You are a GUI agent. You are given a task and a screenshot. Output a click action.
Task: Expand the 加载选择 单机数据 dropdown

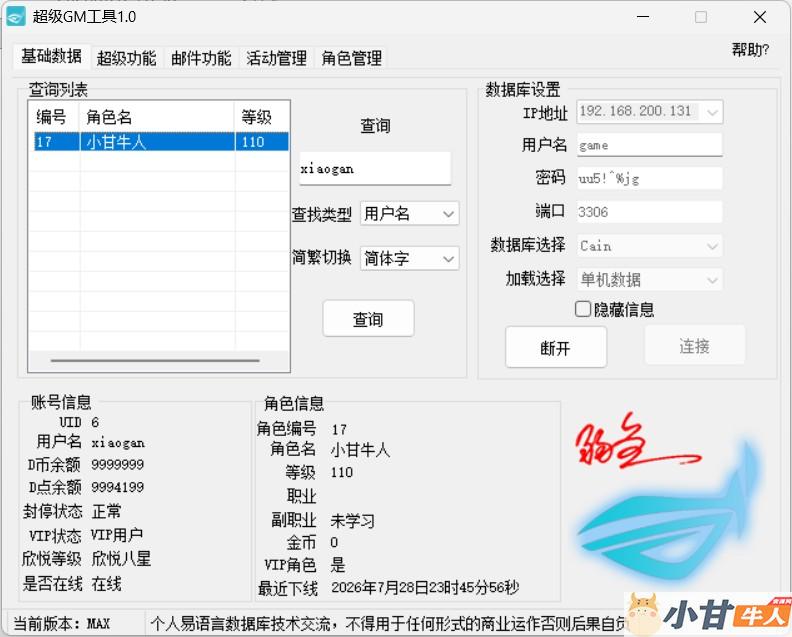coord(650,279)
